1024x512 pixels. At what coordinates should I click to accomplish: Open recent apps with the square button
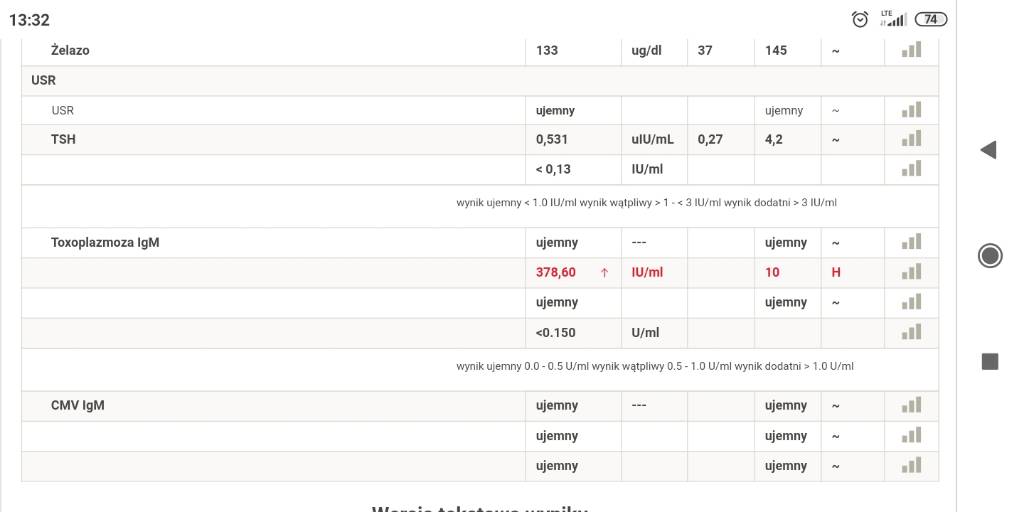[989, 361]
